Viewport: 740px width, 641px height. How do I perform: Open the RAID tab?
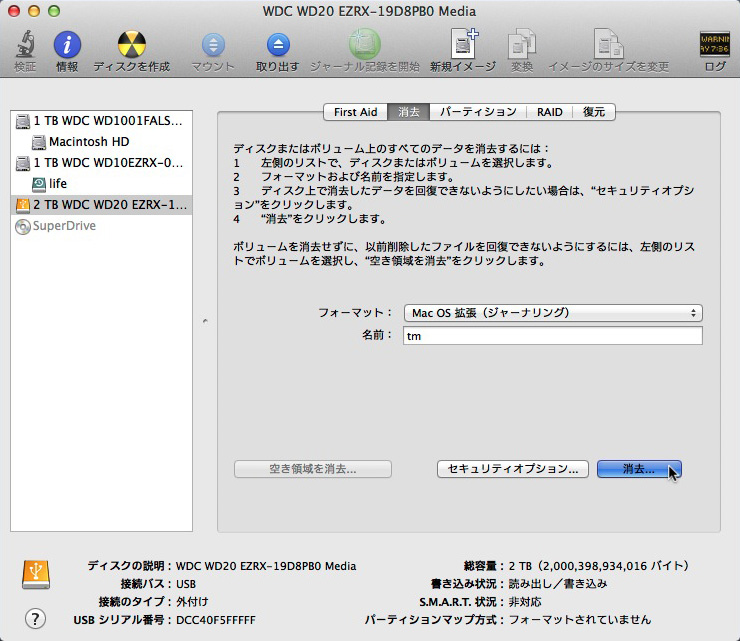pos(549,112)
